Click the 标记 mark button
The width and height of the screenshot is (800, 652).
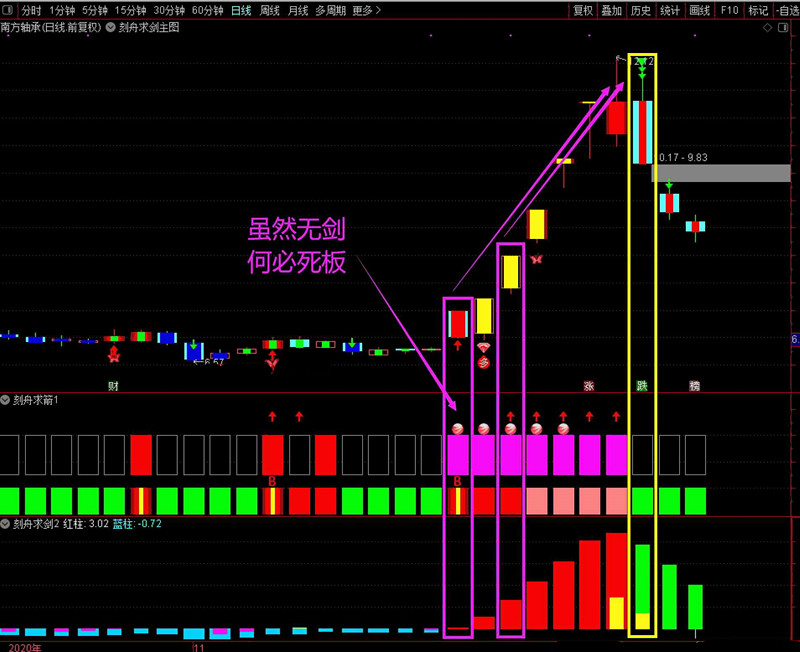click(758, 10)
